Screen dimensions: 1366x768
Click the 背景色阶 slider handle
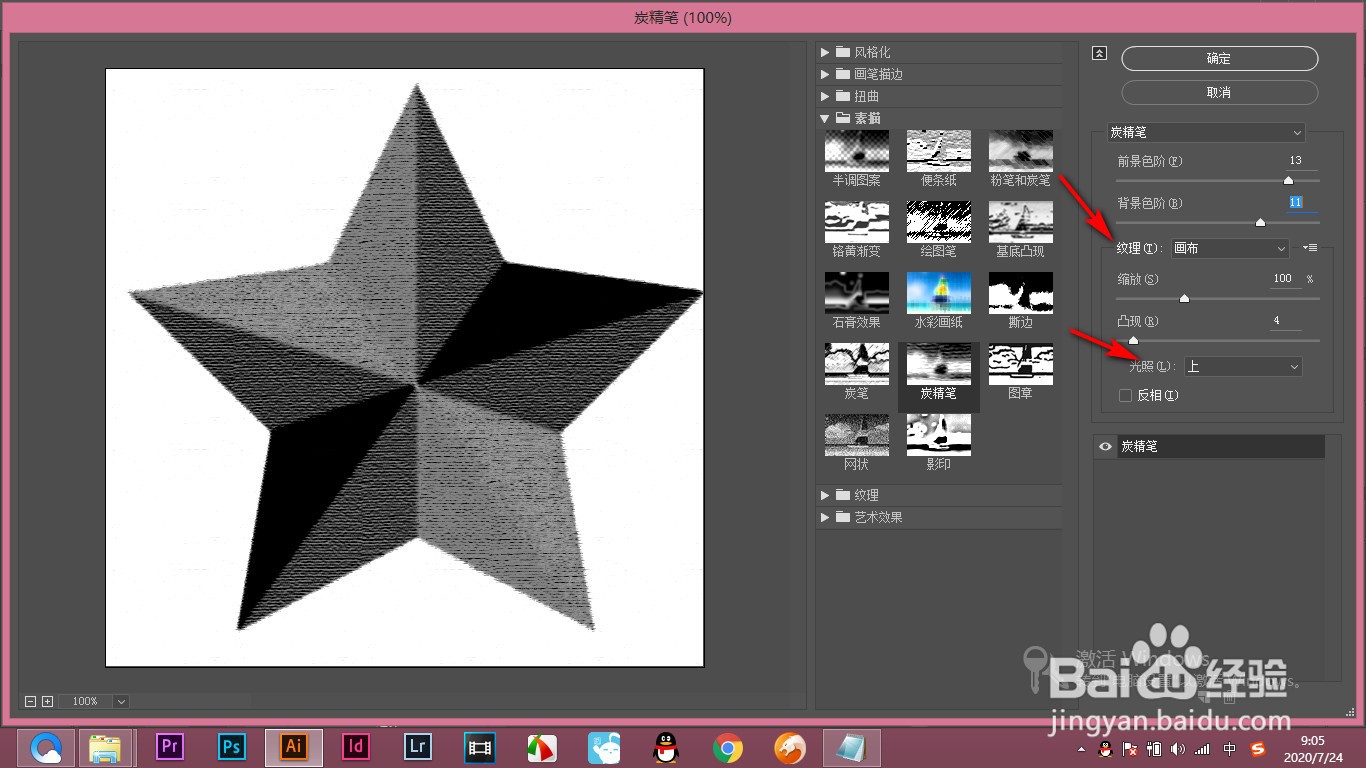click(1260, 222)
